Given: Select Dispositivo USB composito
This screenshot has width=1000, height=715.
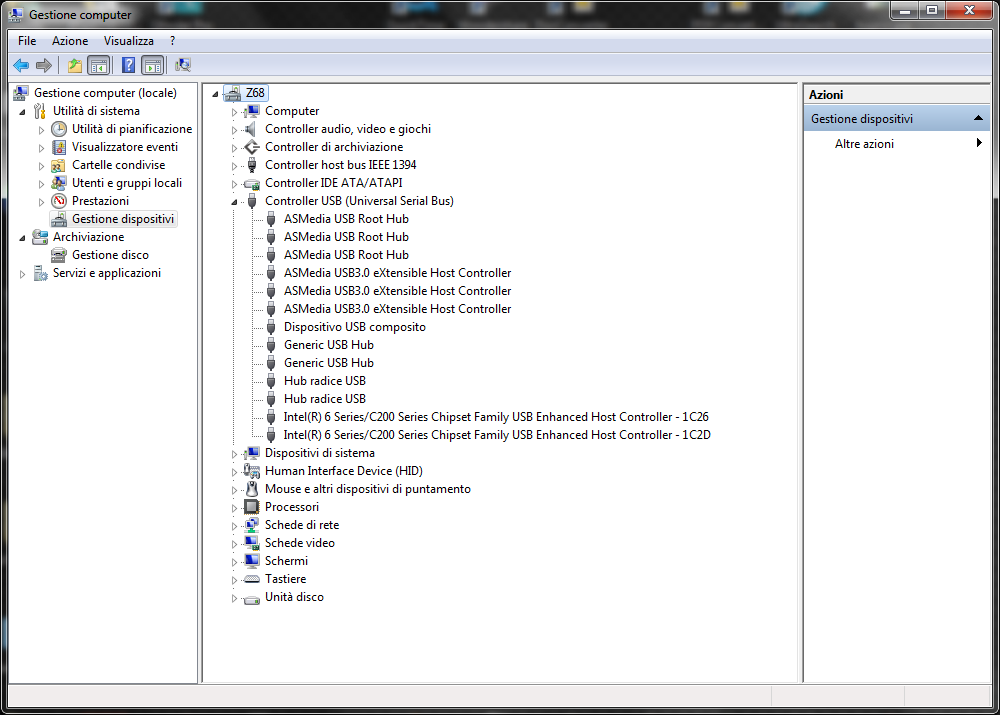Looking at the screenshot, I should tap(355, 327).
